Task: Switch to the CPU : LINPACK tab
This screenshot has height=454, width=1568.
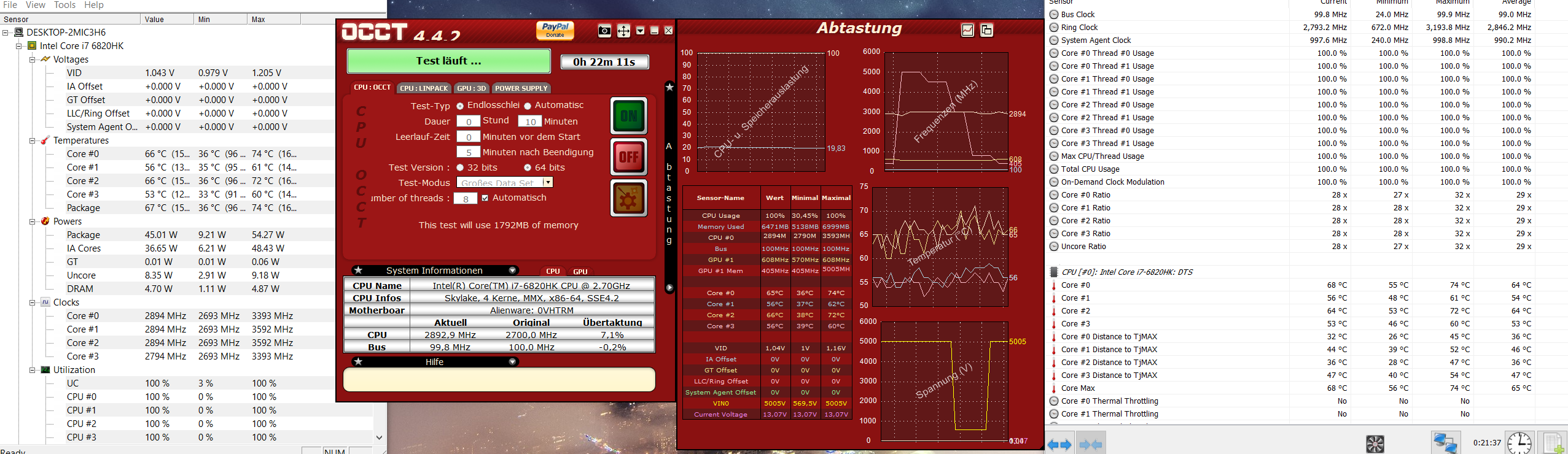Action: [x=424, y=88]
